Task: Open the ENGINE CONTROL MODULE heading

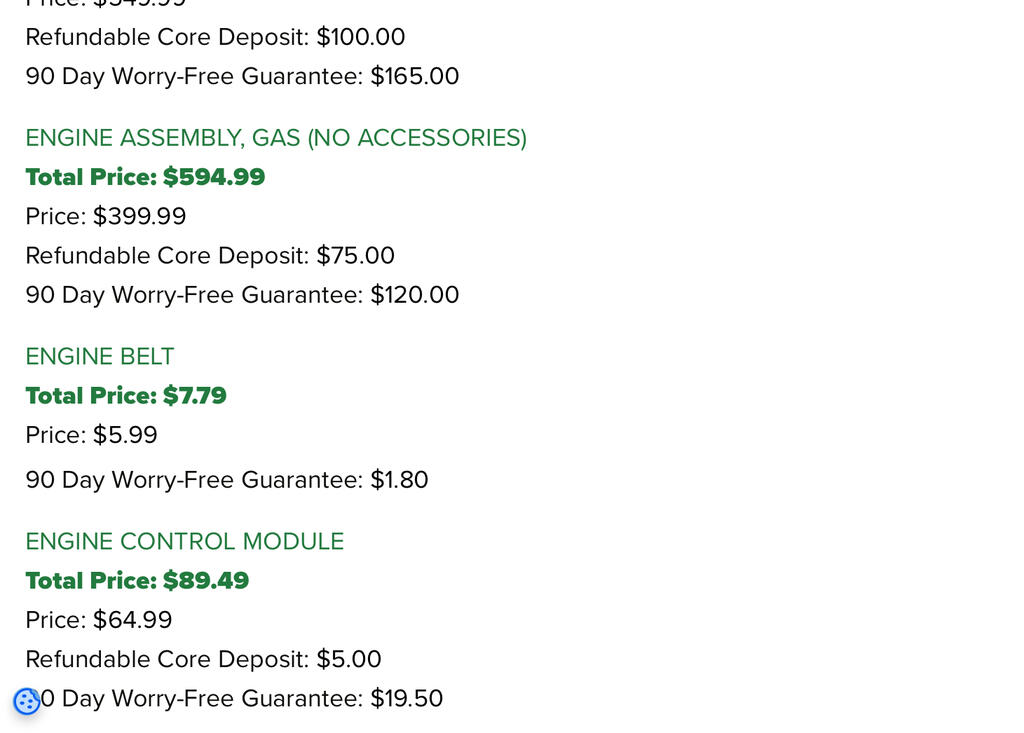Action: (185, 542)
